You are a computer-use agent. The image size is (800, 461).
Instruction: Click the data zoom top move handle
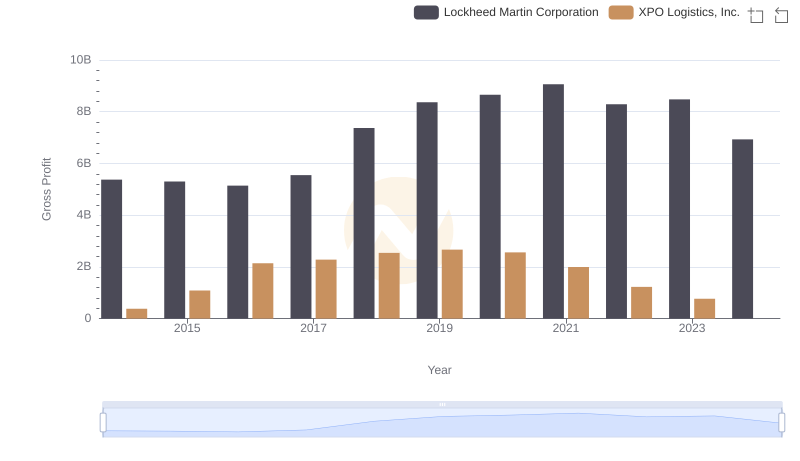[442, 404]
